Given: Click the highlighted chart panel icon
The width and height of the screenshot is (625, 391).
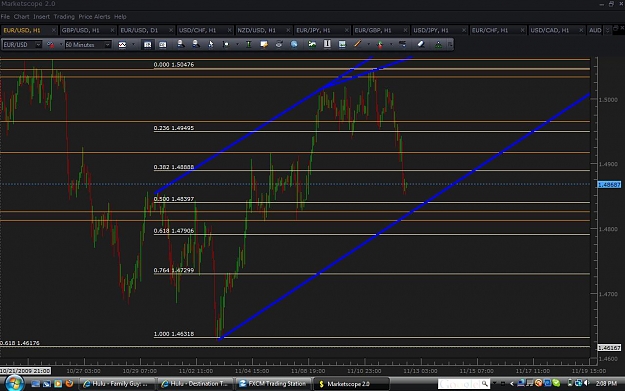Looking at the screenshot, I should (x=147, y=45).
